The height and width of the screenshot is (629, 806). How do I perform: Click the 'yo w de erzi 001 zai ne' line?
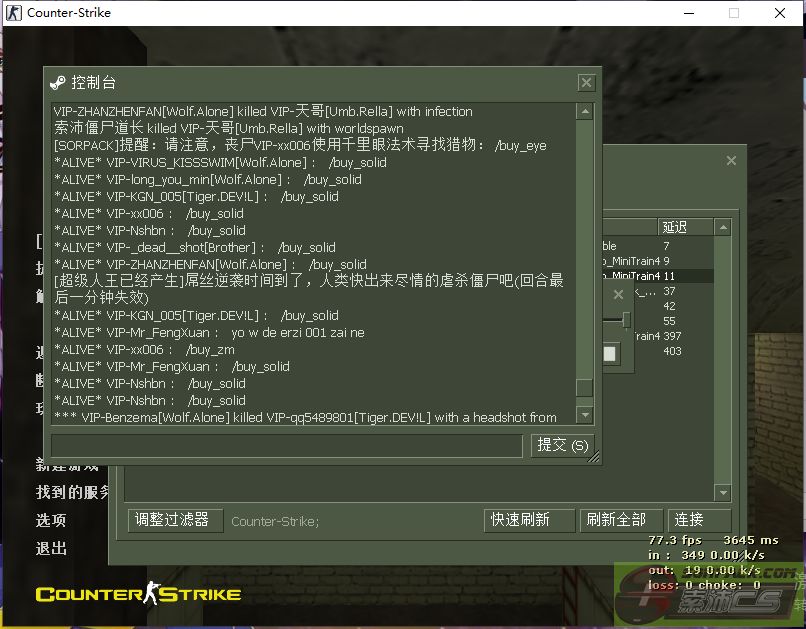pos(209,332)
